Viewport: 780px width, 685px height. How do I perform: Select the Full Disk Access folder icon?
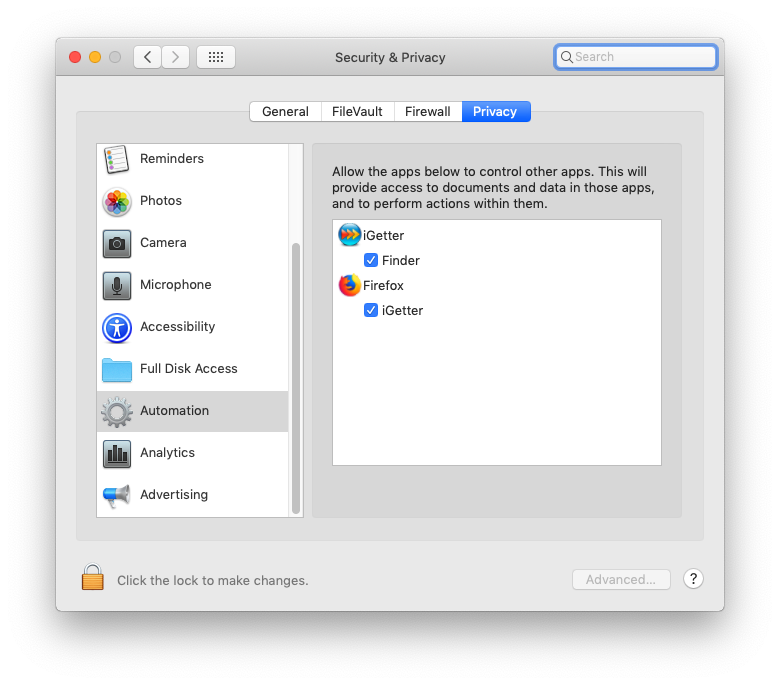point(117,369)
